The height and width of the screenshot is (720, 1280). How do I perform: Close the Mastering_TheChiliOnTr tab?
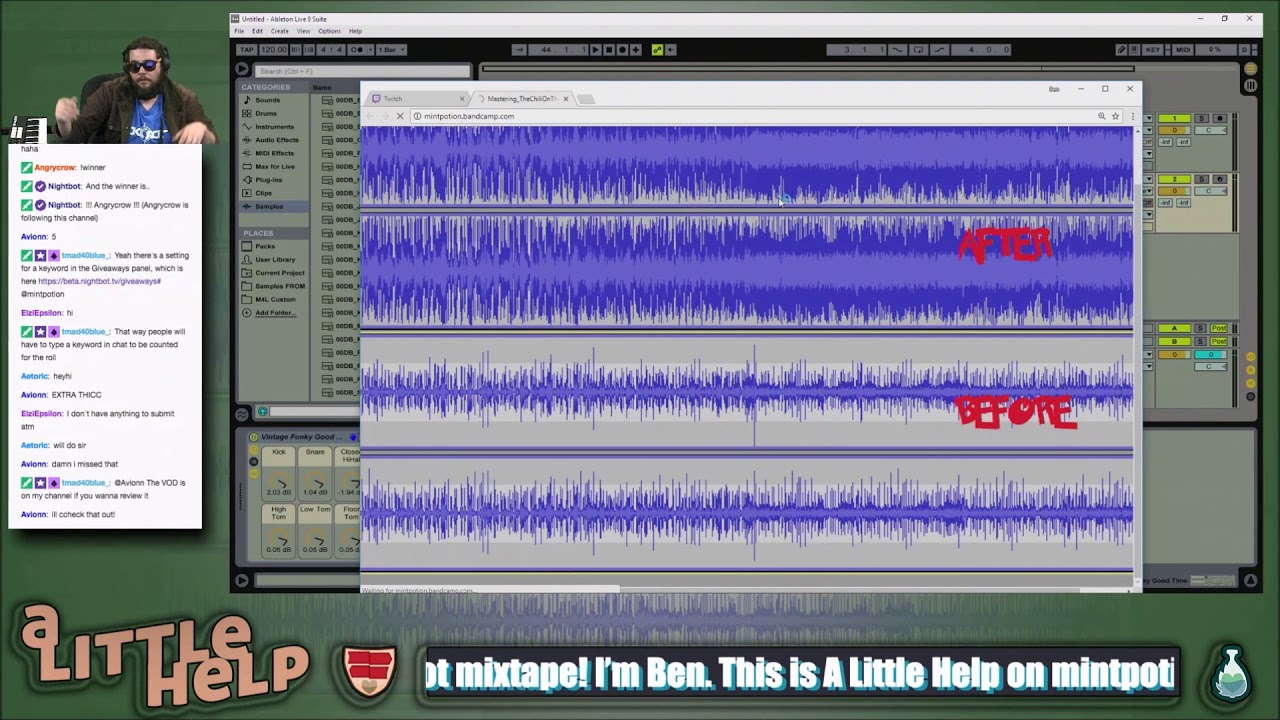(x=566, y=99)
